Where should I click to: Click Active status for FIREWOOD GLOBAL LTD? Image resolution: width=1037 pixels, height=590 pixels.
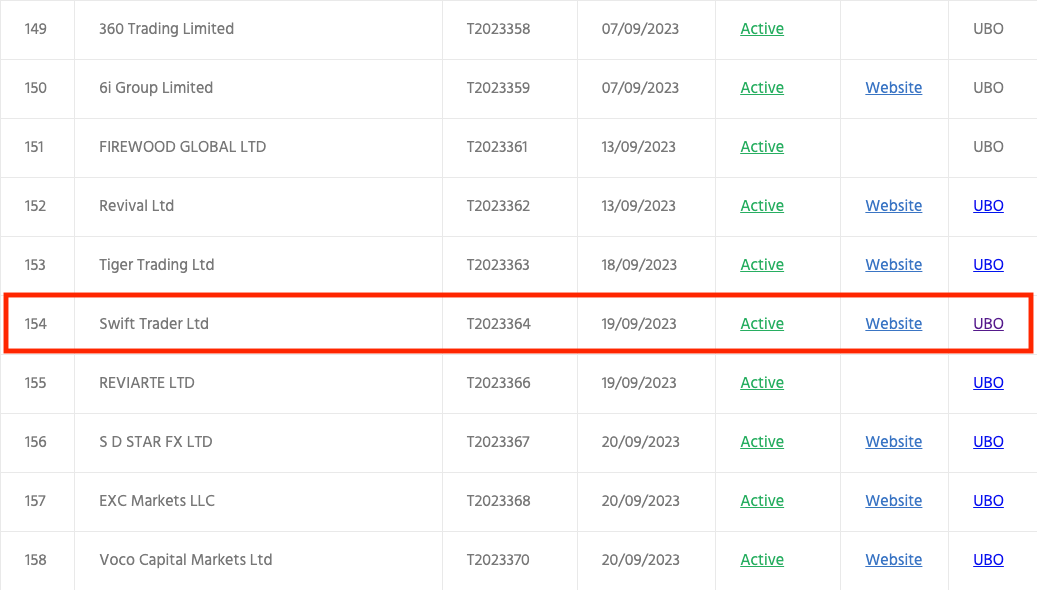[762, 146]
